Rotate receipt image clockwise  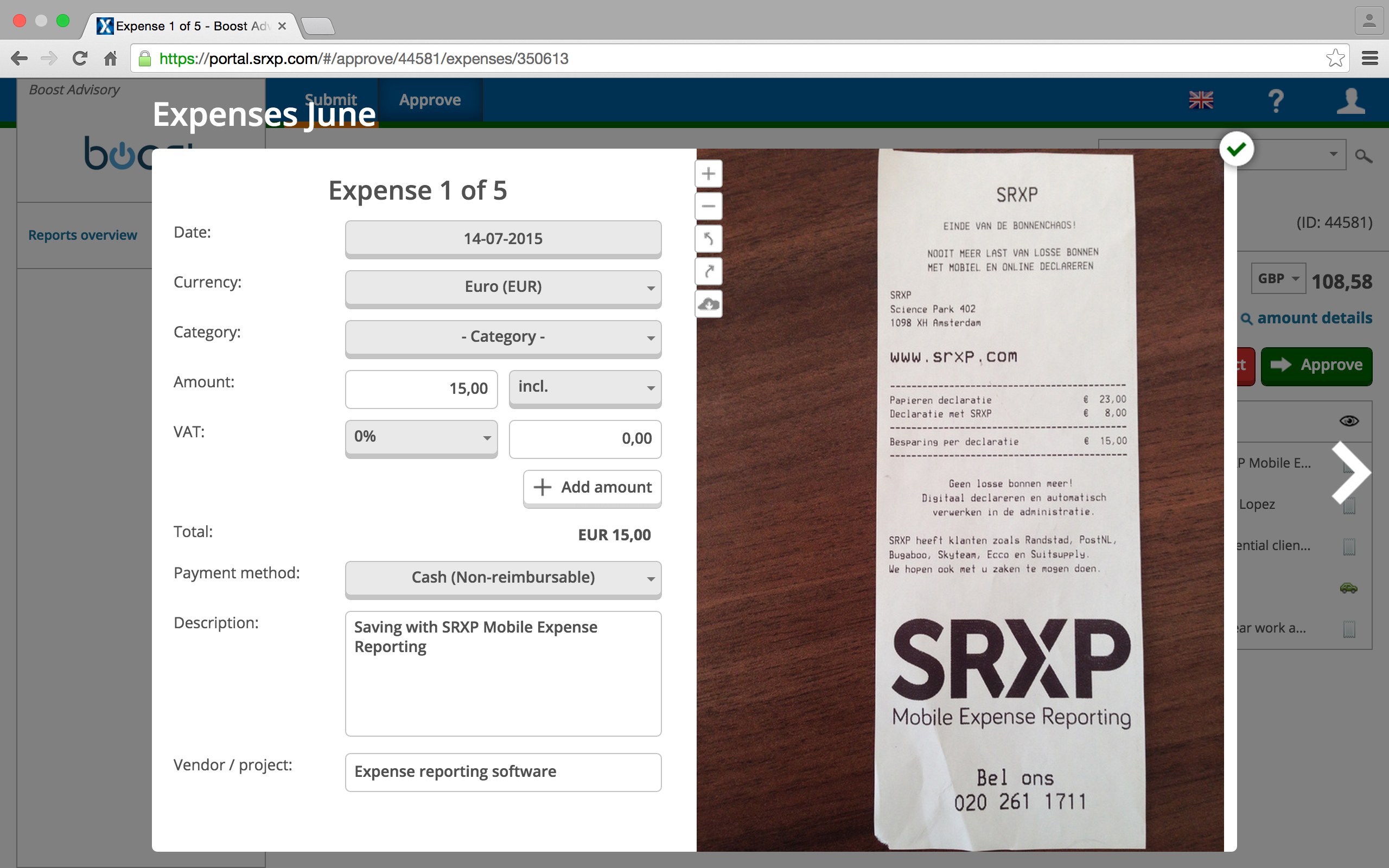click(708, 271)
